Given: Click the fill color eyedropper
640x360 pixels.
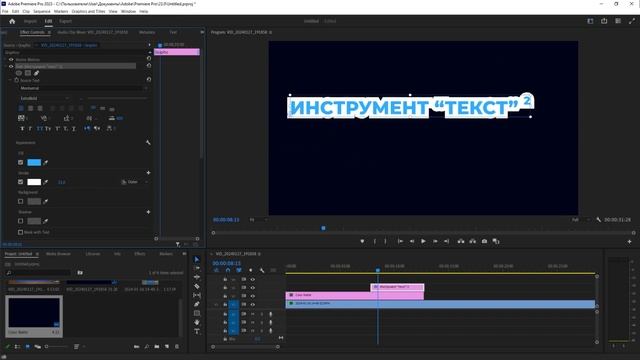Looking at the screenshot, I should 46,162.
